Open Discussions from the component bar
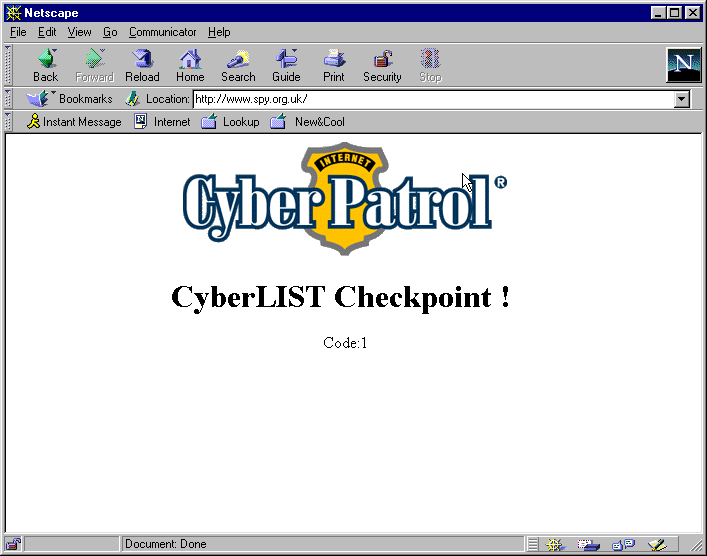707x556 pixels. coord(623,545)
